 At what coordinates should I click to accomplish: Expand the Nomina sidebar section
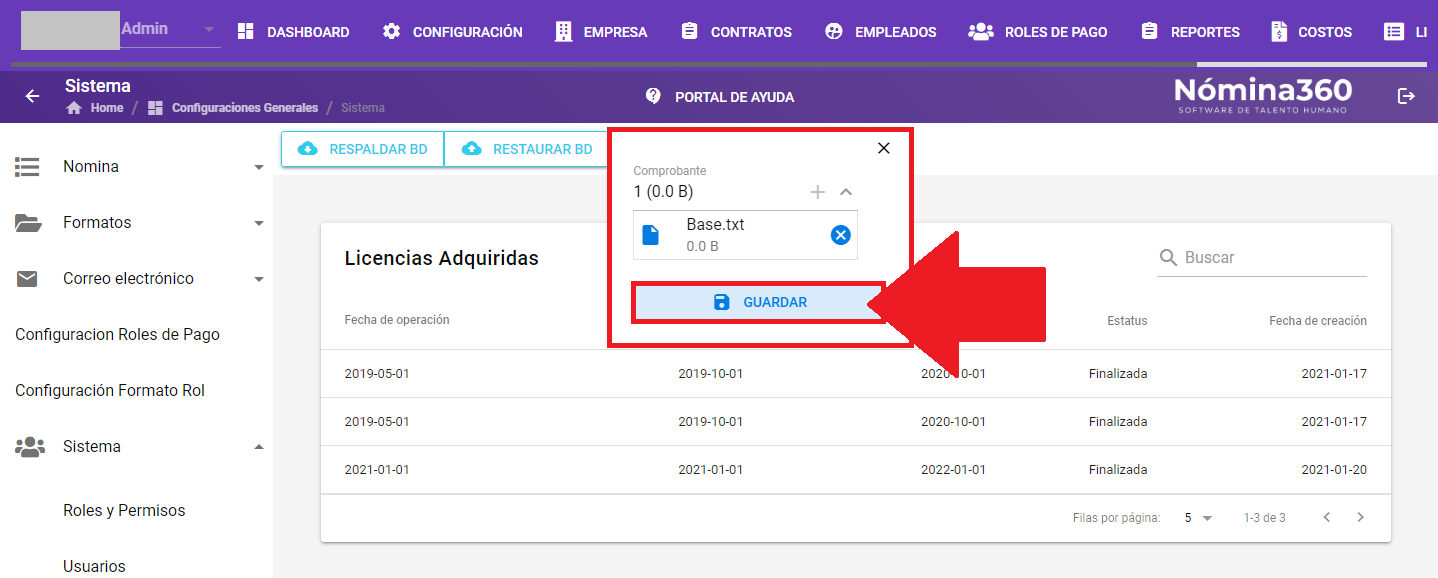[x=136, y=167]
